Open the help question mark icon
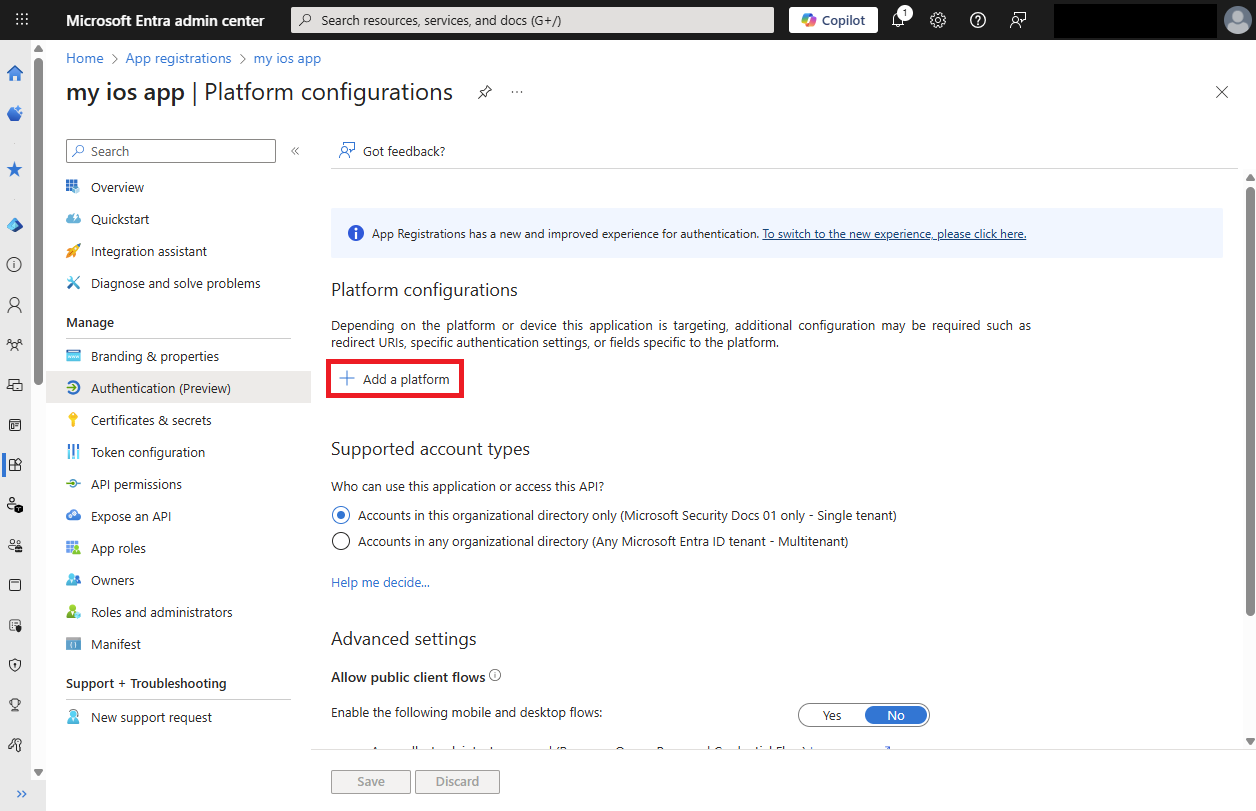Viewport: 1256px width, 811px height. coord(978,20)
